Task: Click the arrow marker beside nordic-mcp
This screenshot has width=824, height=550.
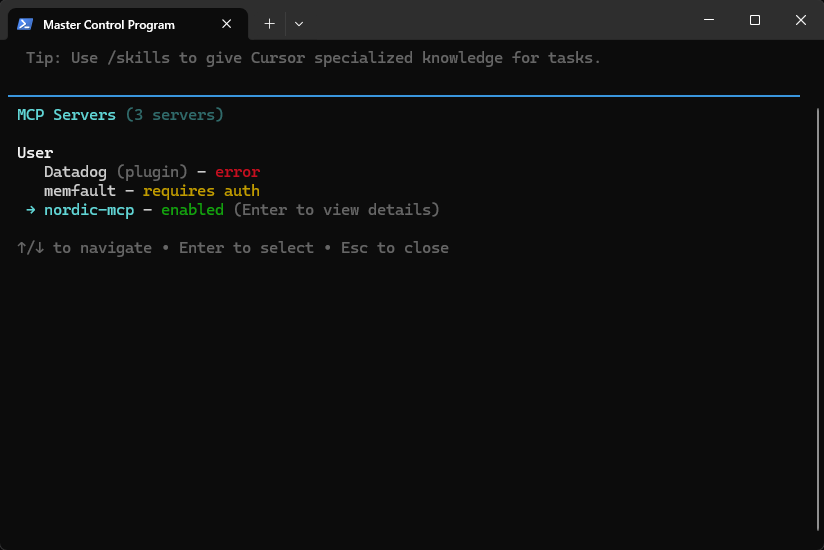Action: pos(30,210)
